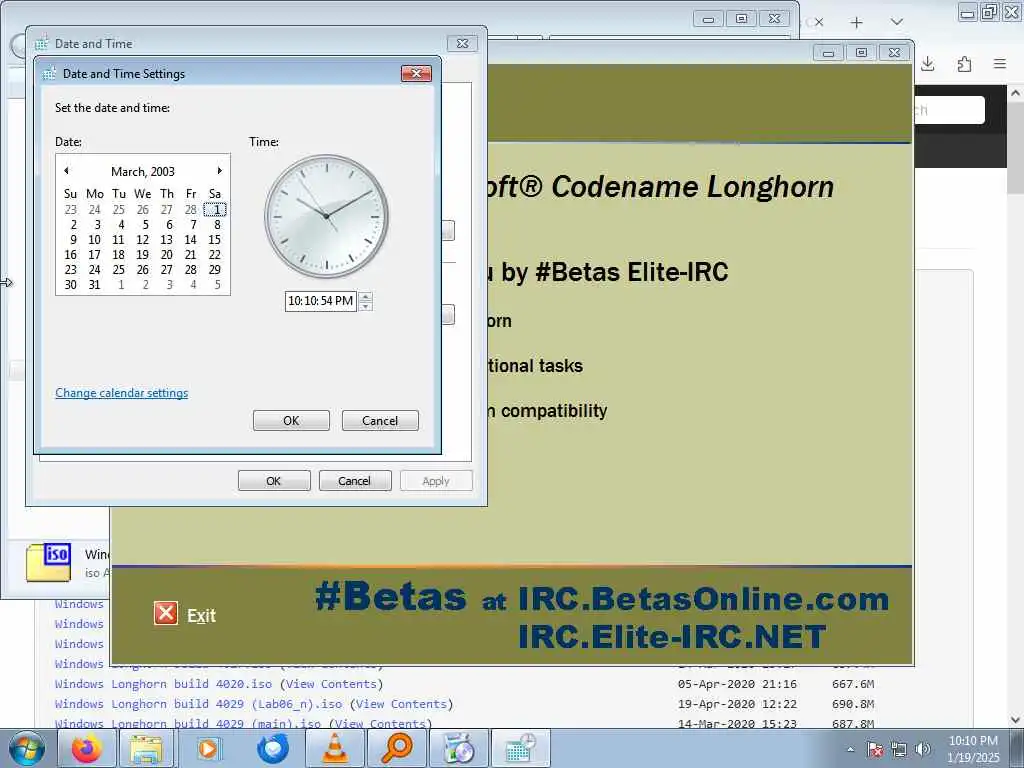Pick day 12 in the calendar

click(142, 240)
